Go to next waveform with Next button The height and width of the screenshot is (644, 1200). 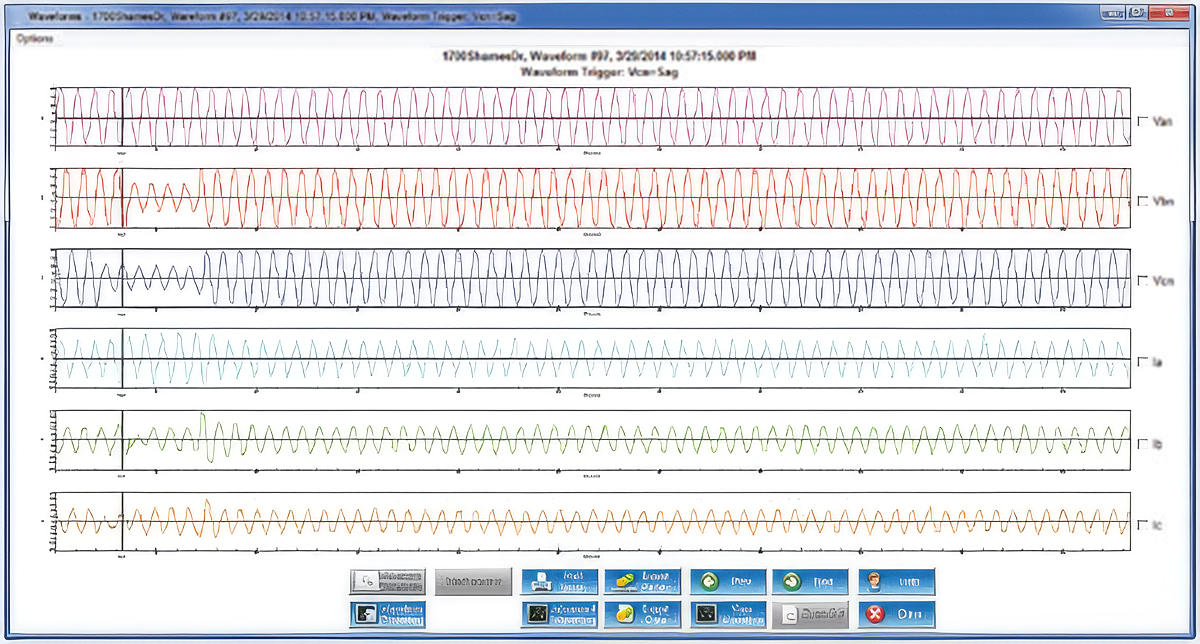point(811,582)
